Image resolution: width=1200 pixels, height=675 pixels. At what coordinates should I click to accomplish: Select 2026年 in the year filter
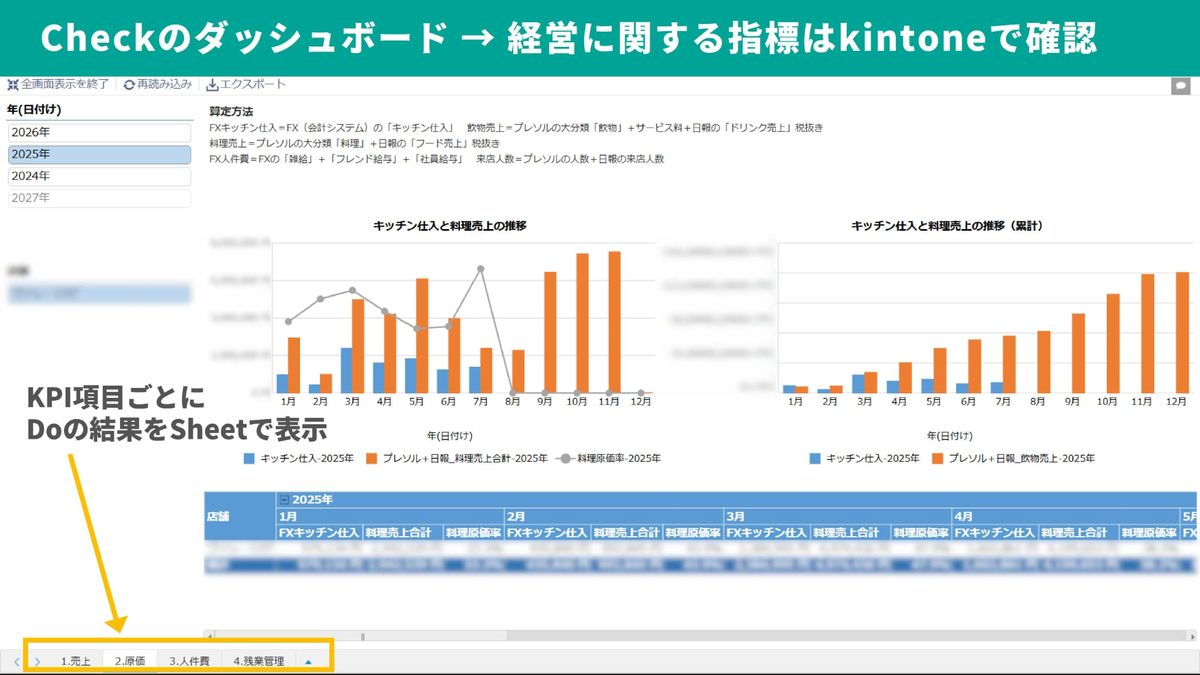coord(98,133)
